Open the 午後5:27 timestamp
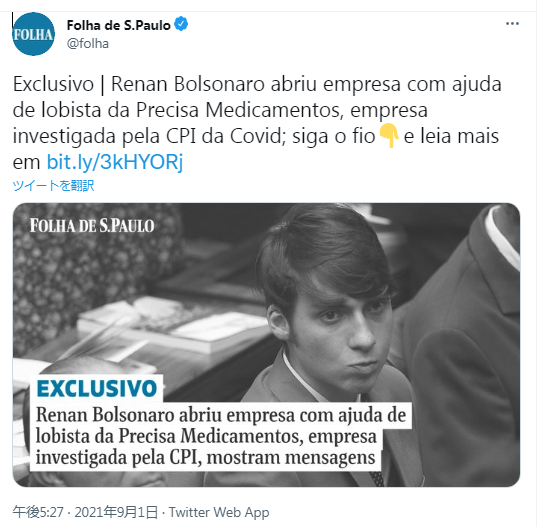 38,512
